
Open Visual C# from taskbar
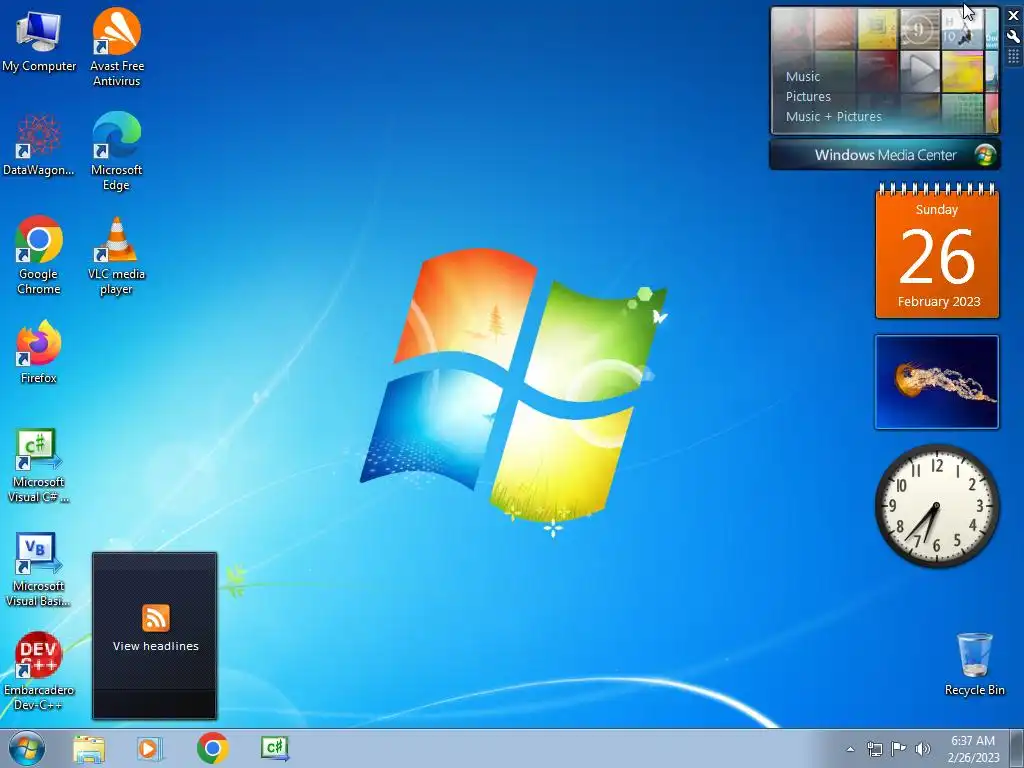click(x=275, y=748)
